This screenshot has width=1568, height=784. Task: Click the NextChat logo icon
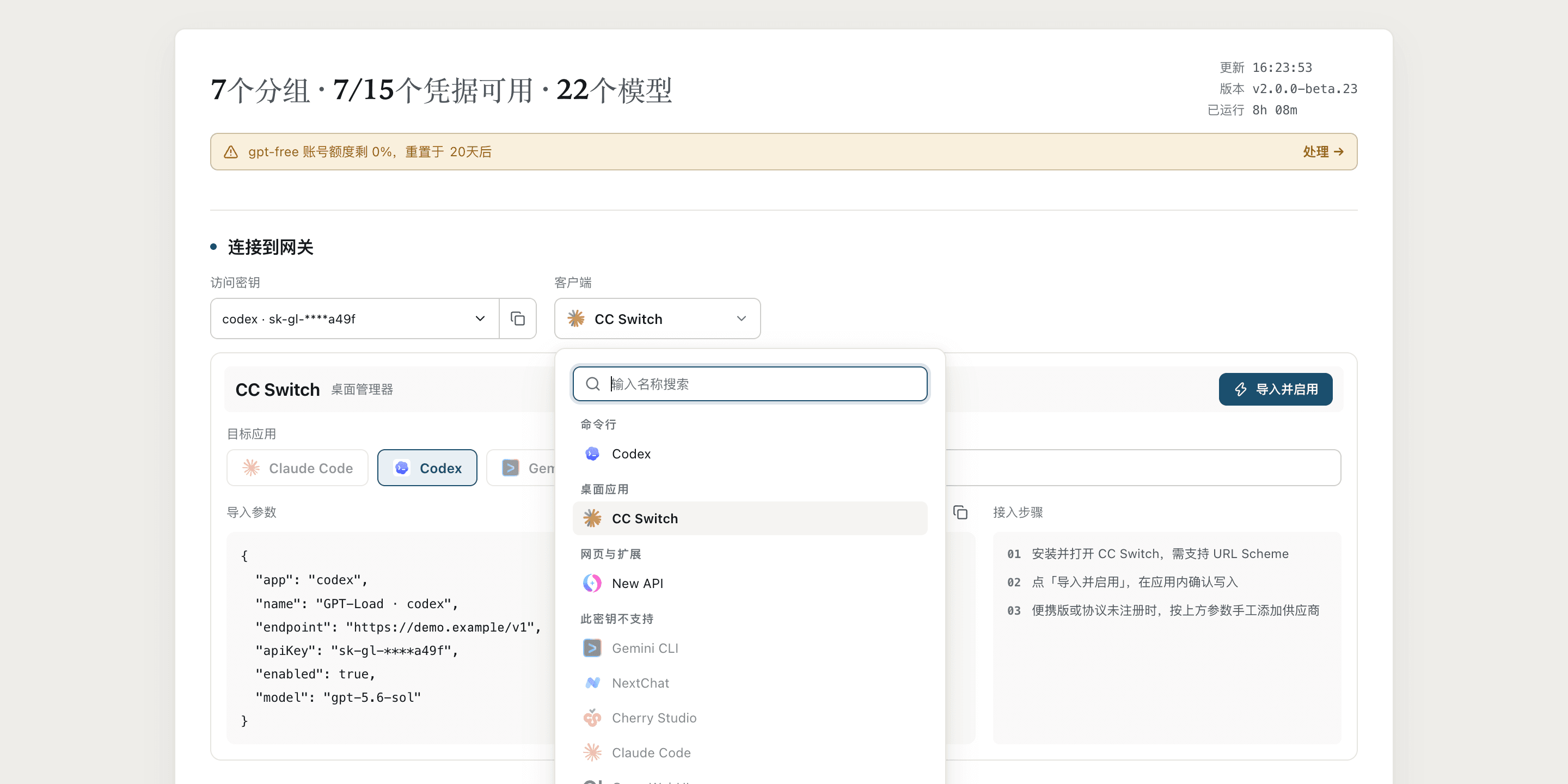[x=592, y=683]
